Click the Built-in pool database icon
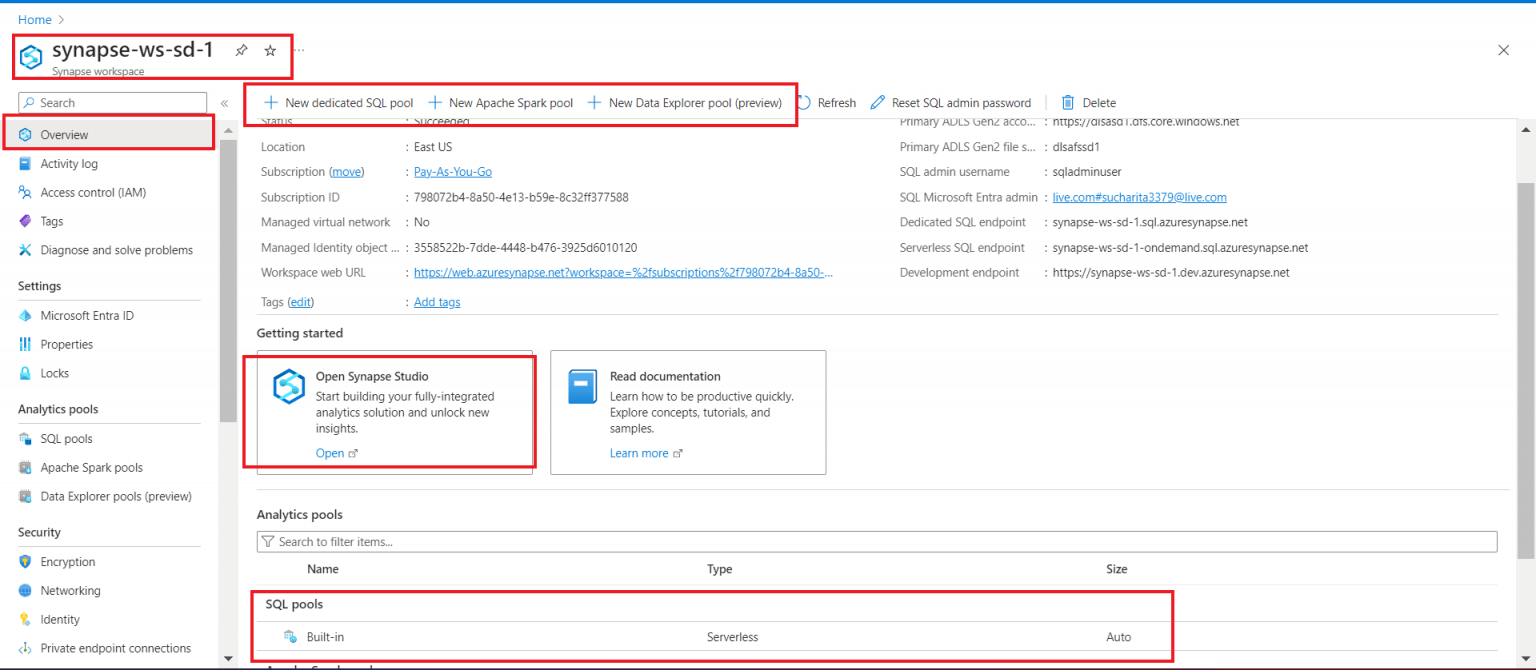Image resolution: width=1536 pixels, height=670 pixels. 290,637
